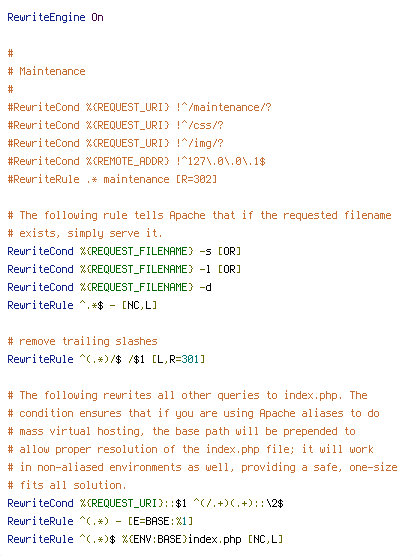Click the REQUEST_FILENAME -s condition line
412x556 pixels.
(x=124, y=251)
